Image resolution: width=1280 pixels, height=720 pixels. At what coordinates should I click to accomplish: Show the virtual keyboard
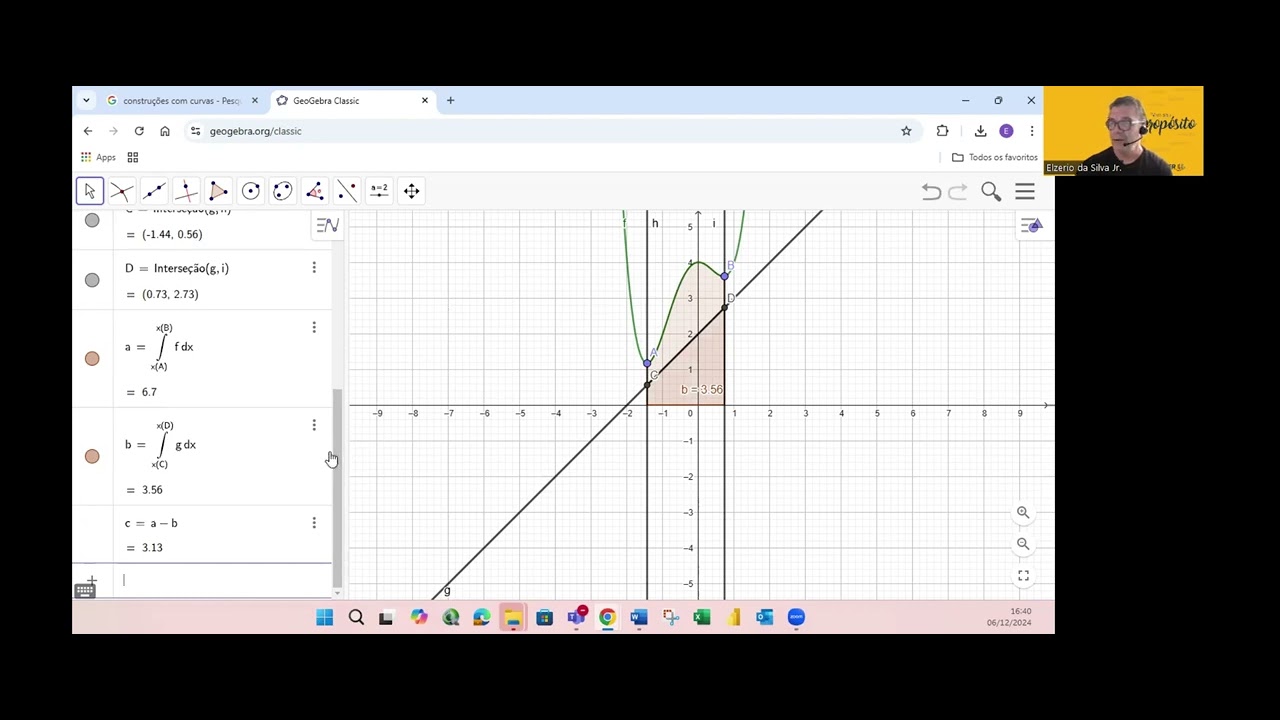[x=85, y=591]
